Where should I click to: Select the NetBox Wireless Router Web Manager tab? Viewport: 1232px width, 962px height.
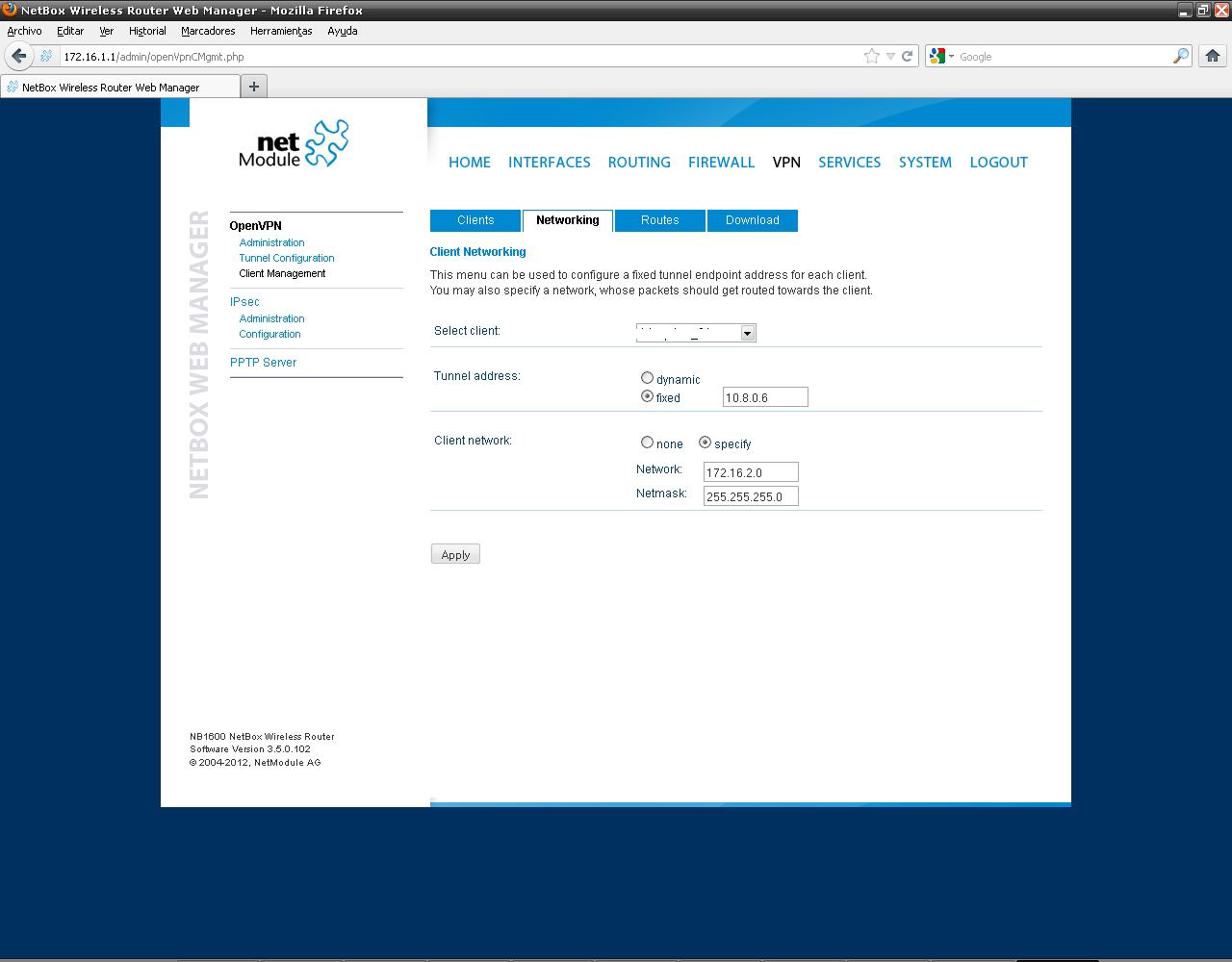point(120,87)
